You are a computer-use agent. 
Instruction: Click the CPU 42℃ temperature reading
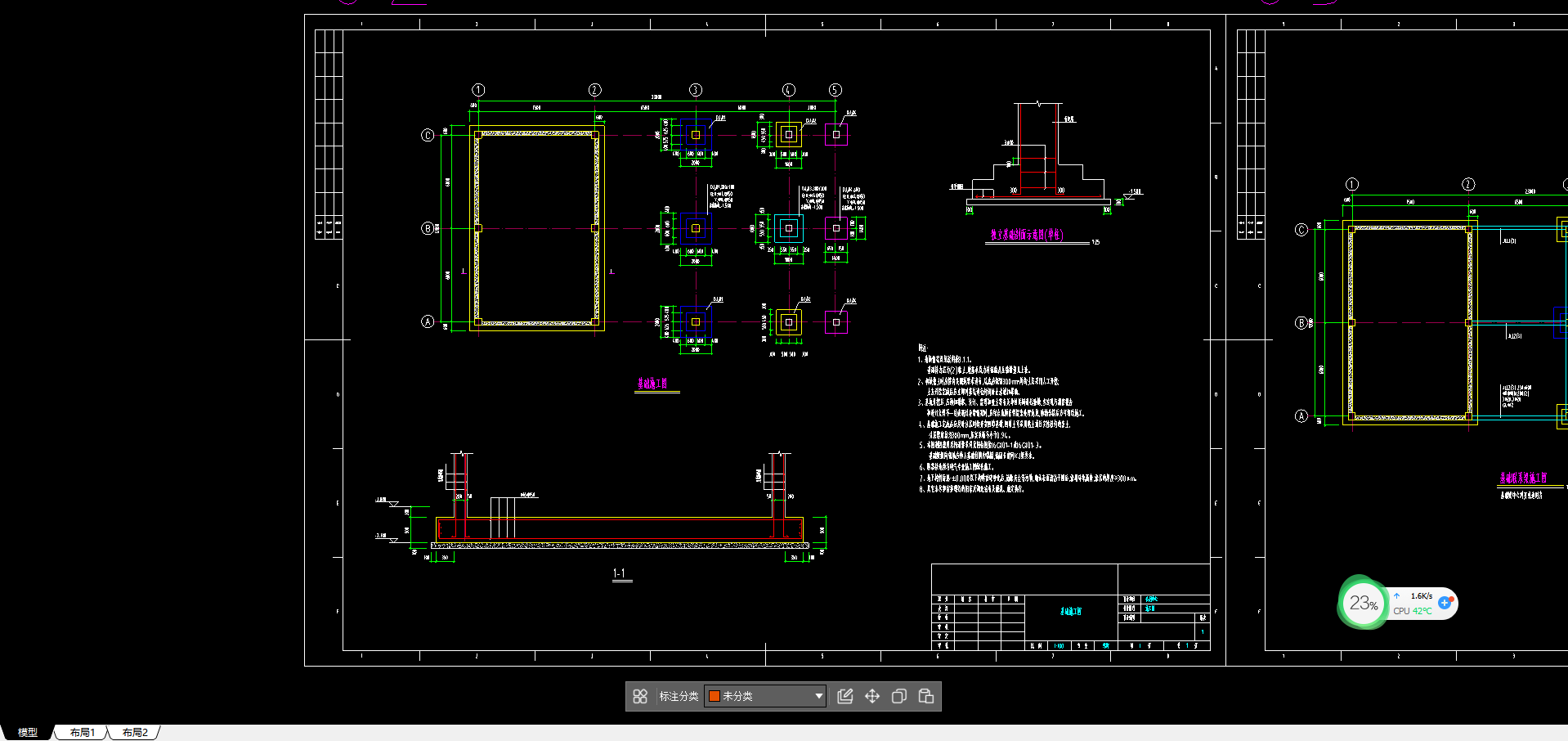point(1413,611)
